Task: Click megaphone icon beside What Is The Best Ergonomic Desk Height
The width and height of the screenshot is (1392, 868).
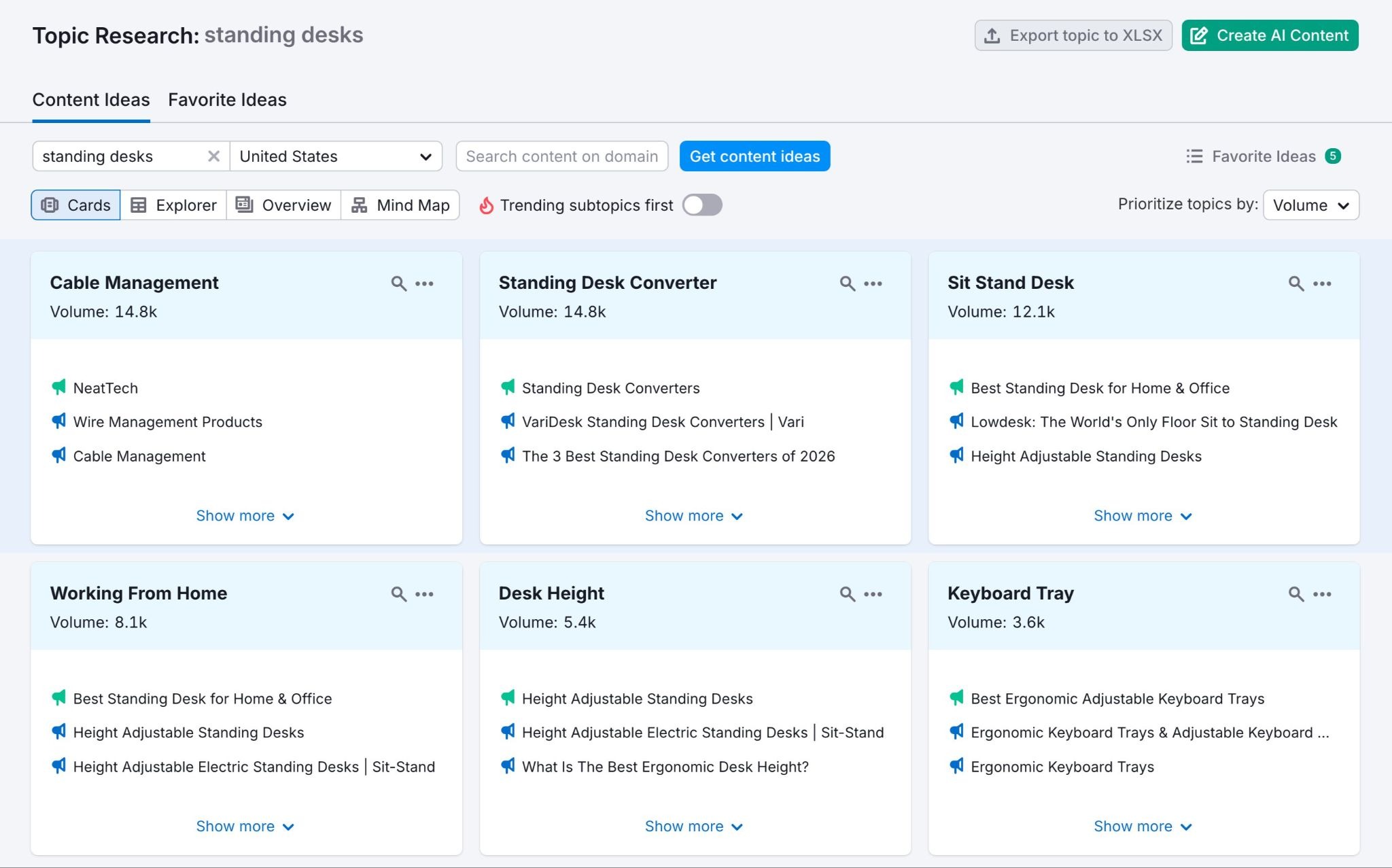Action: click(508, 766)
